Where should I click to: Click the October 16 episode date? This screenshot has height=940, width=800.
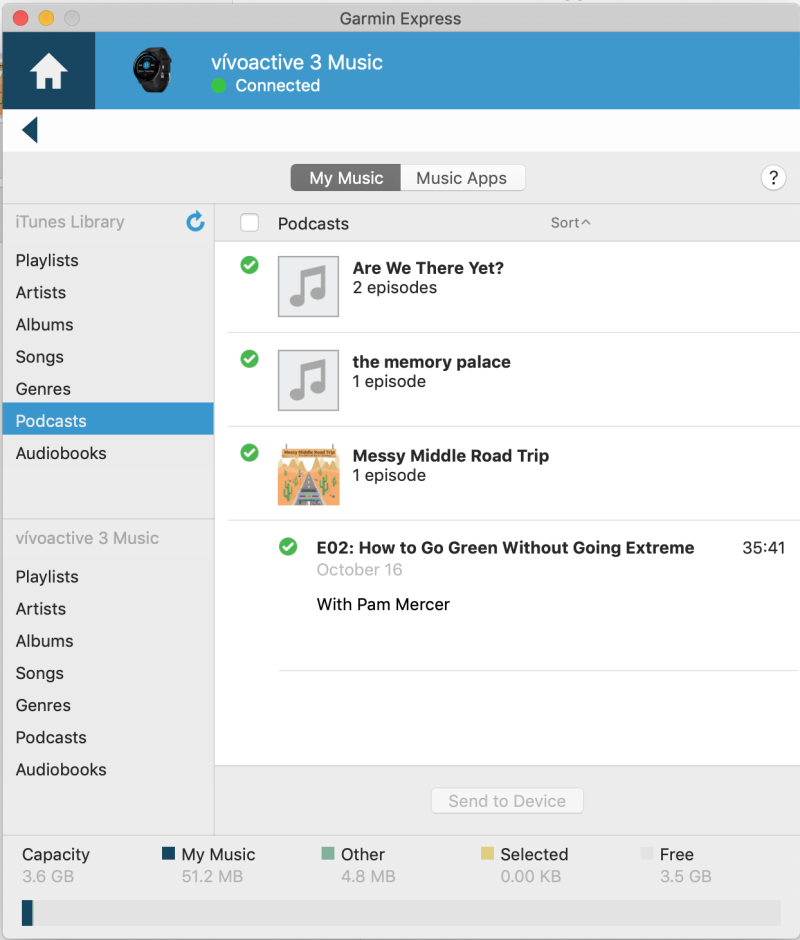(359, 570)
